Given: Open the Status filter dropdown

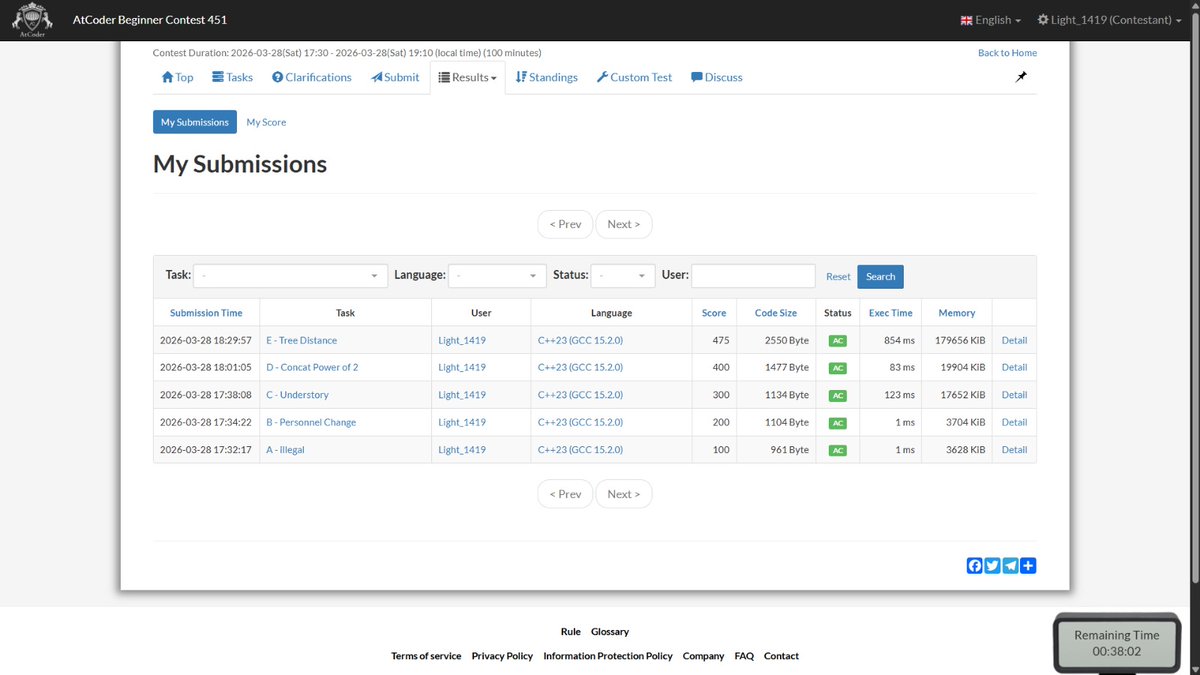Looking at the screenshot, I should (623, 276).
